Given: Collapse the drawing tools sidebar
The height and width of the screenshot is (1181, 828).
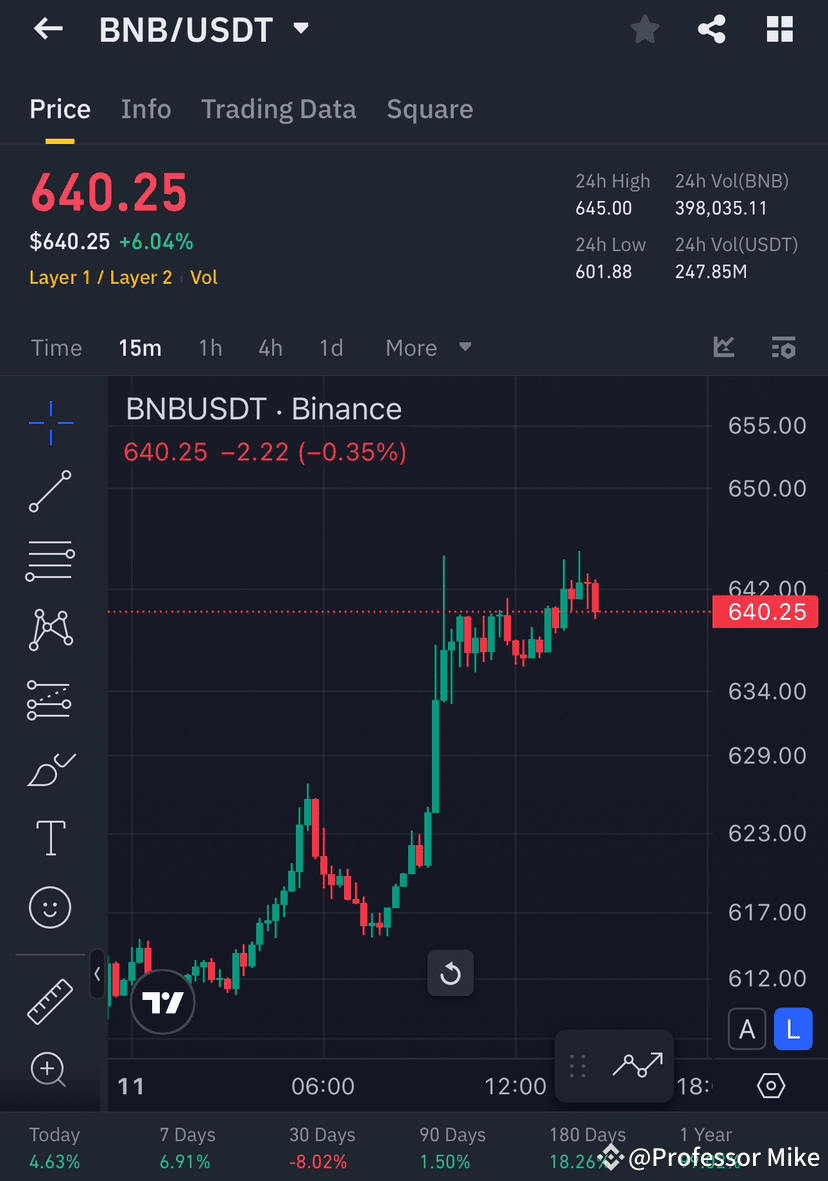Looking at the screenshot, I should (96, 974).
